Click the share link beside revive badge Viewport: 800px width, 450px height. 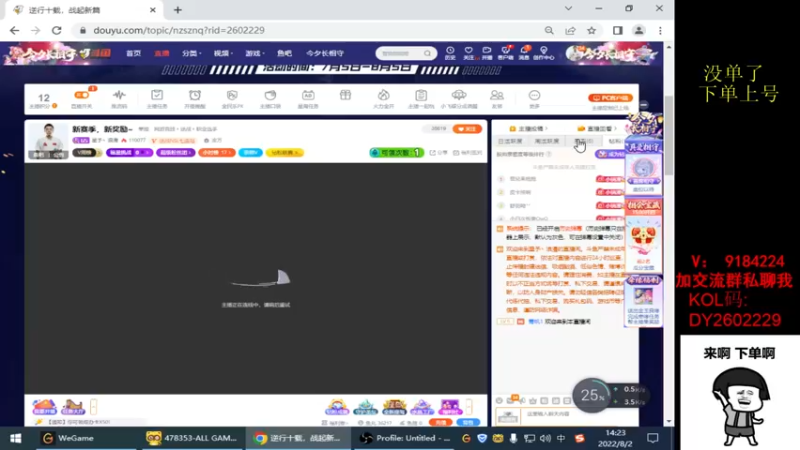click(x=439, y=153)
